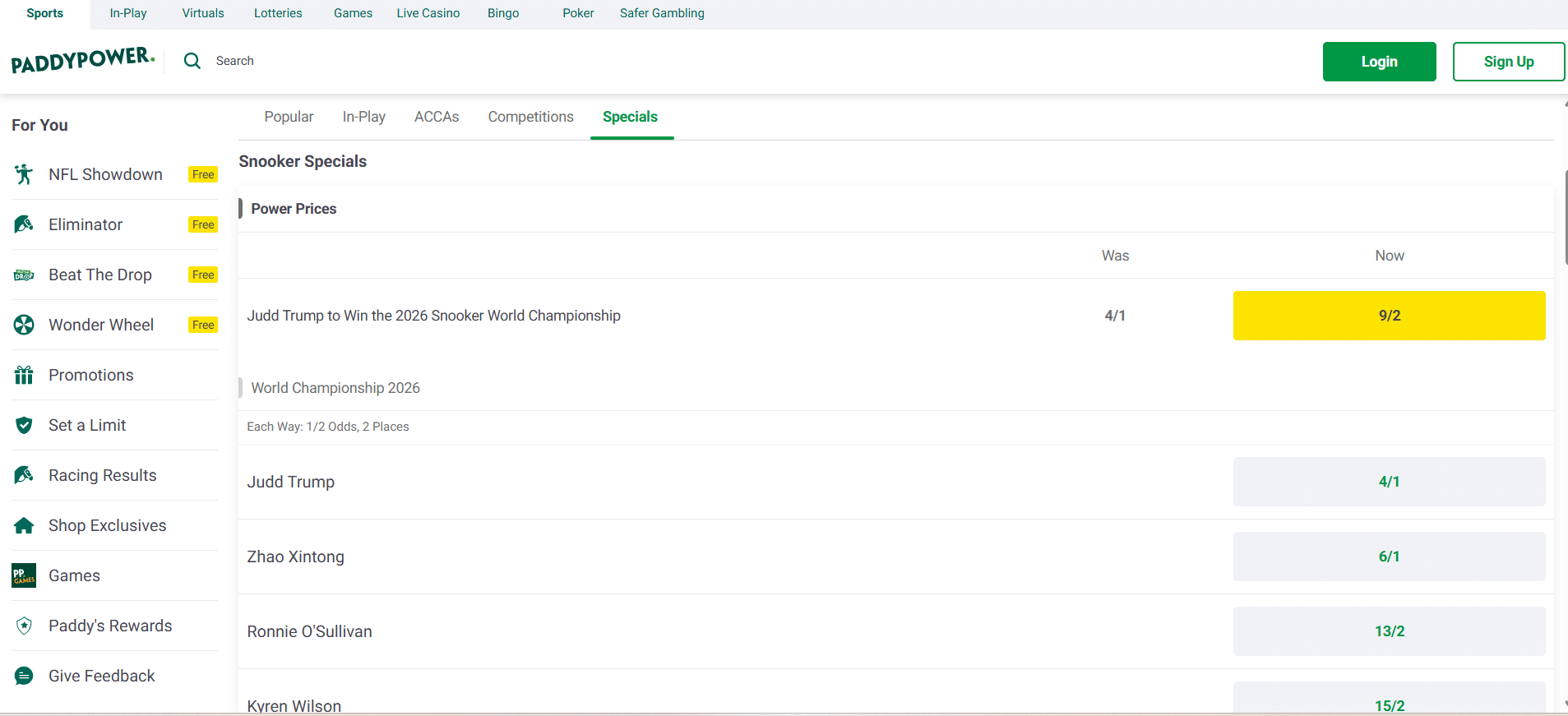Screen dimensions: 1568x716
Task: Select the Specials tab
Action: pyautogui.click(x=631, y=117)
